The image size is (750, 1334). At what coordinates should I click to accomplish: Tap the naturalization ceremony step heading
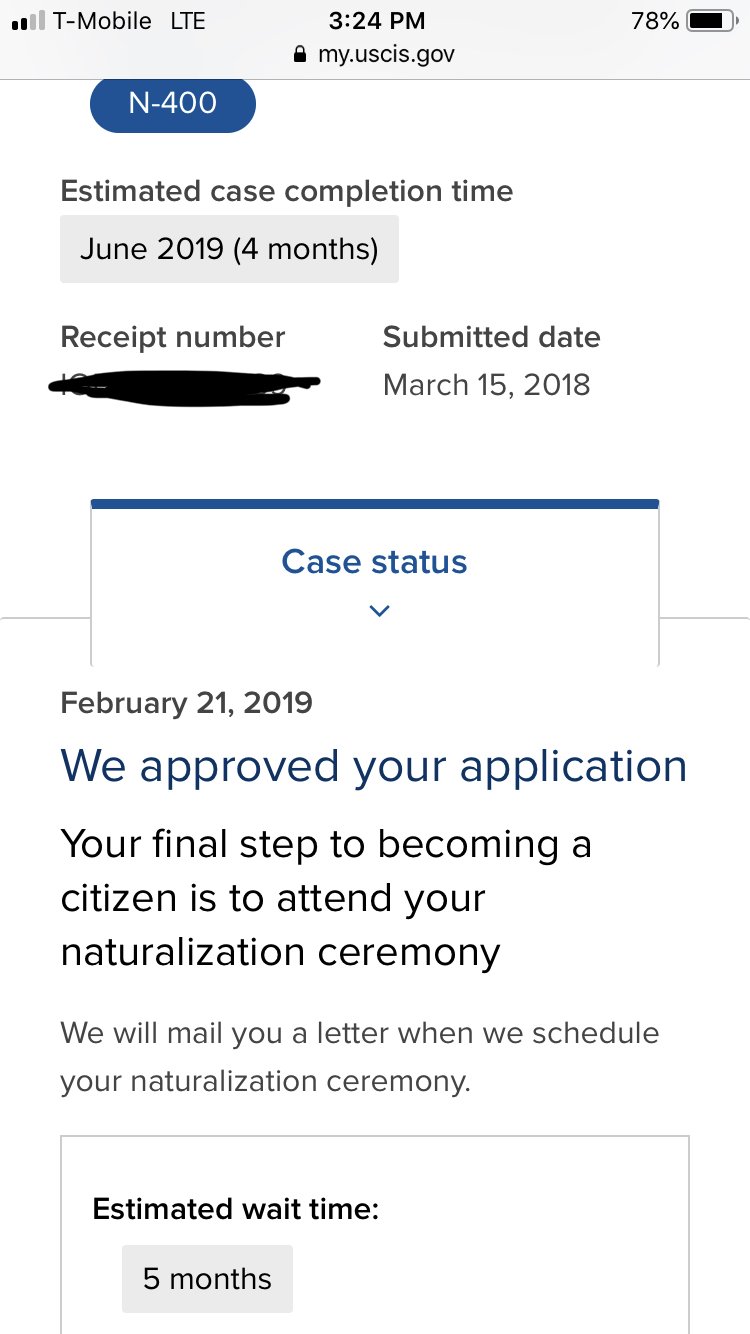point(327,898)
